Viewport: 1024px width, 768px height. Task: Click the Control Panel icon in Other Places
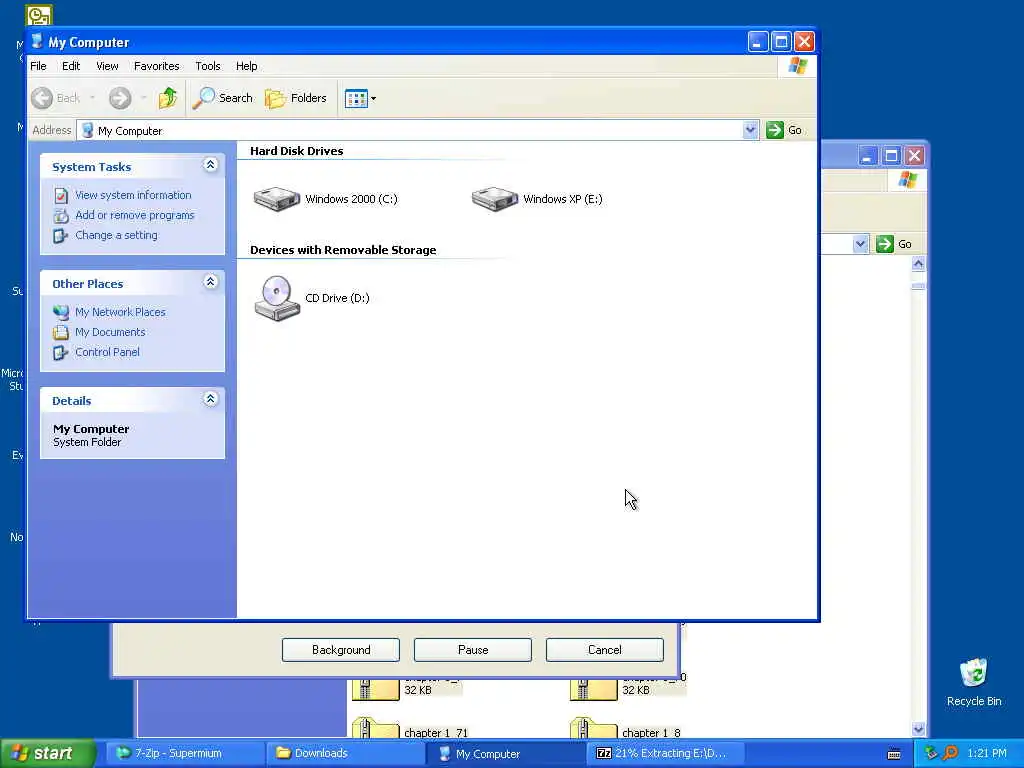click(61, 352)
